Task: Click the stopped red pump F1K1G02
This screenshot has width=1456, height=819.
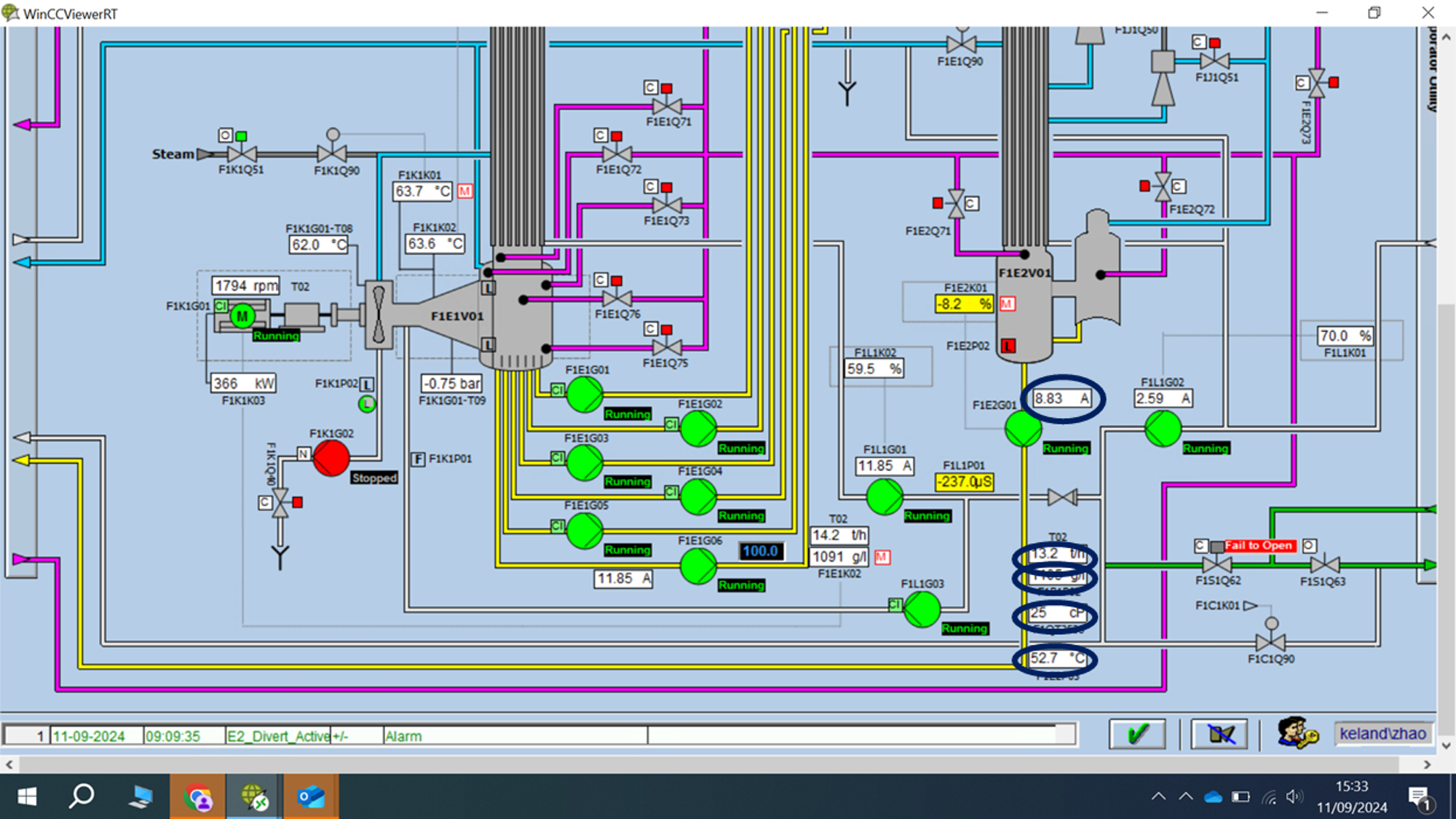Action: (332, 456)
